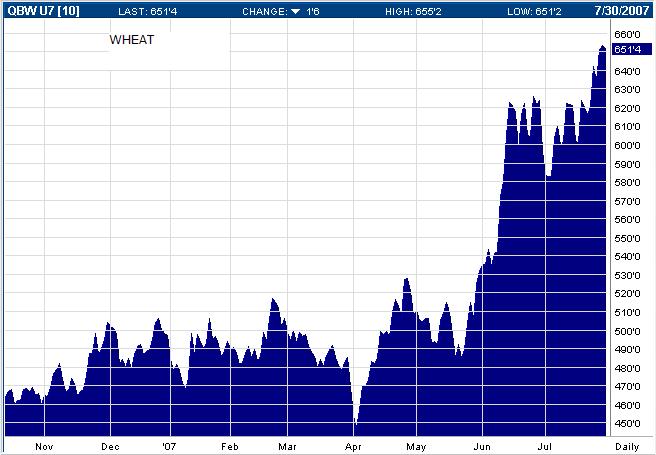Click the highlighted 651'4 current price marker
This screenshot has height=455, width=656.
pyautogui.click(x=627, y=49)
